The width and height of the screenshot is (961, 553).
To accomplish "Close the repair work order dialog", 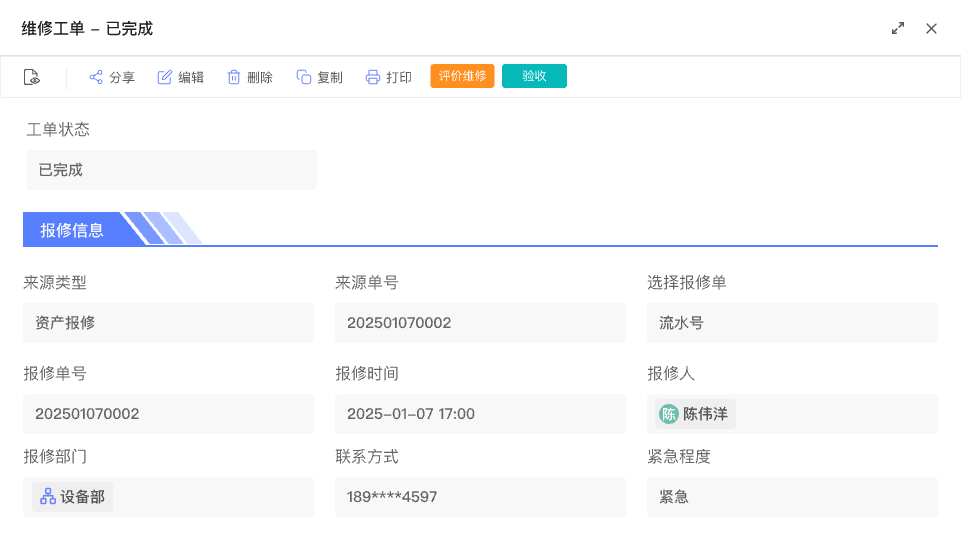I will (931, 28).
